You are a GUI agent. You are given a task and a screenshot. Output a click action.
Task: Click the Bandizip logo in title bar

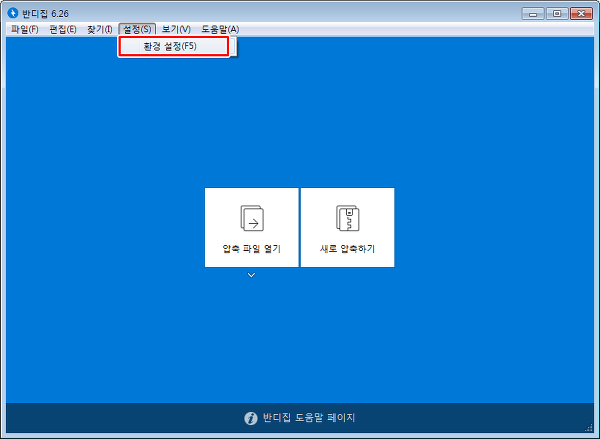tap(13, 13)
